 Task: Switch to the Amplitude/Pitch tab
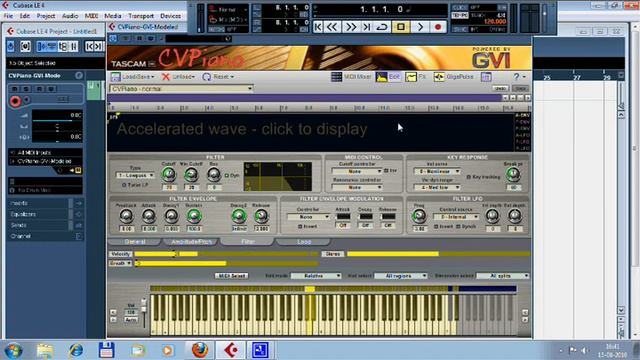click(192, 242)
